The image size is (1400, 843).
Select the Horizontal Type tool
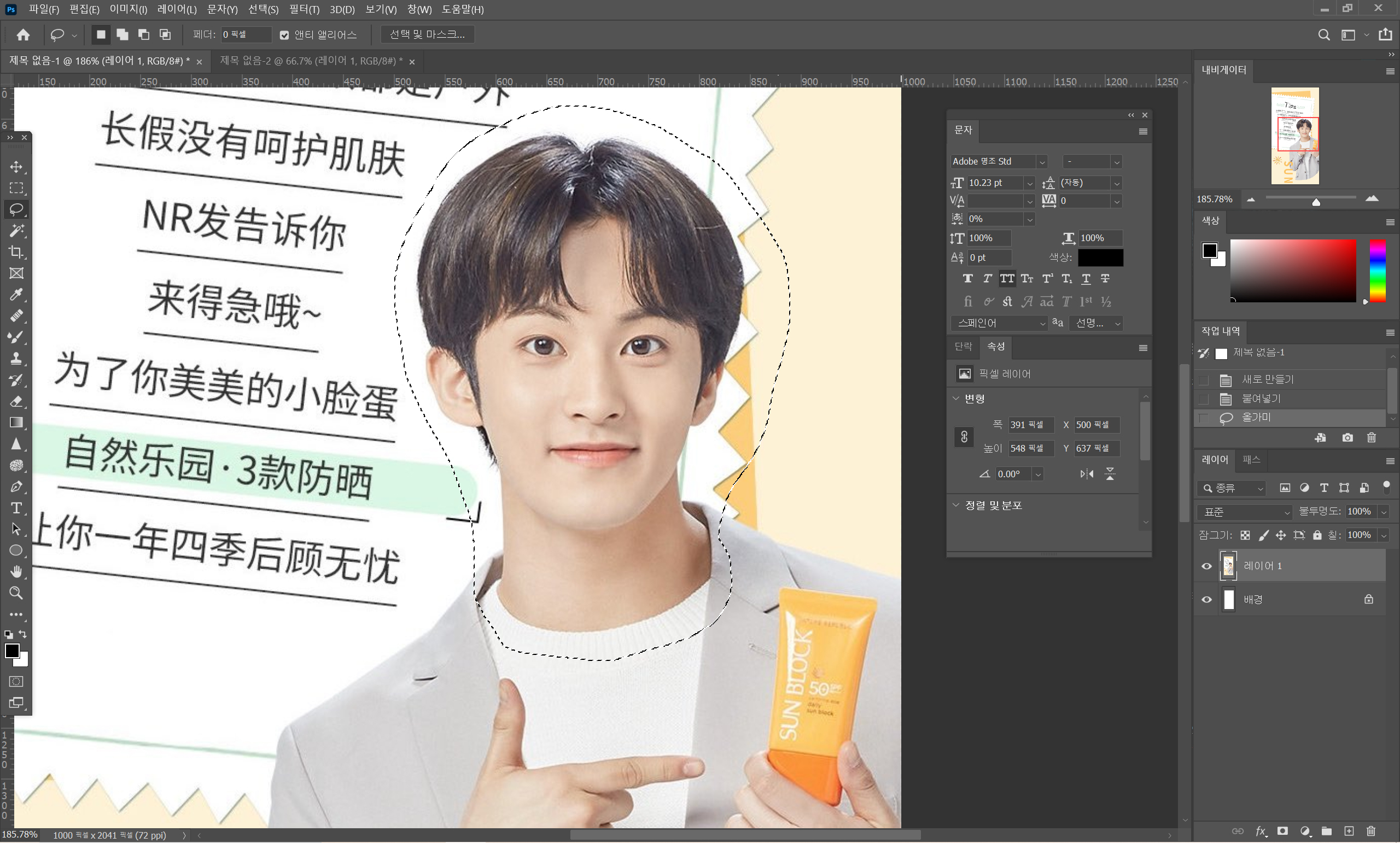pos(16,508)
